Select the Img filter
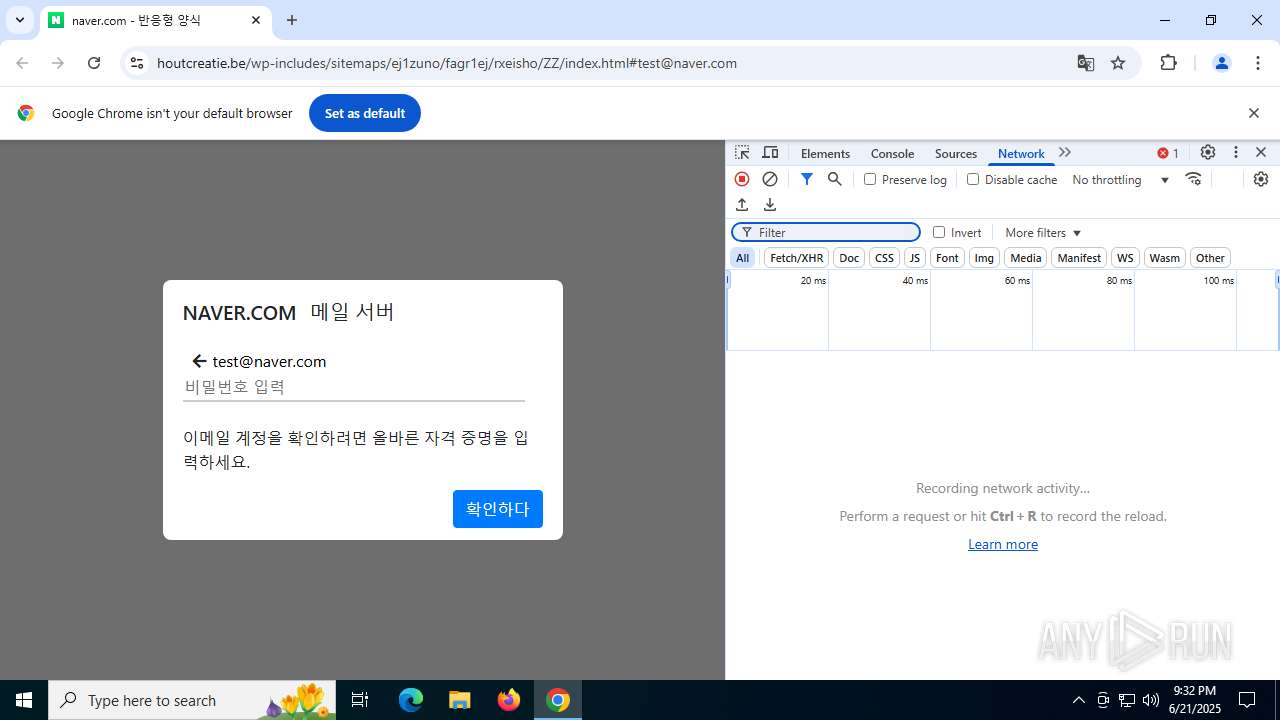Image resolution: width=1280 pixels, height=720 pixels. 984,258
